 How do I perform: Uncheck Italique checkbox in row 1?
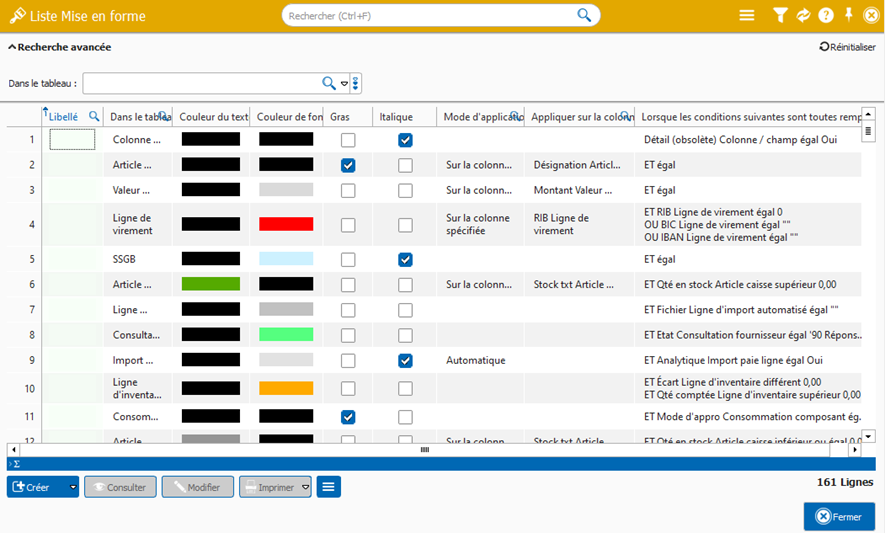tap(405, 140)
